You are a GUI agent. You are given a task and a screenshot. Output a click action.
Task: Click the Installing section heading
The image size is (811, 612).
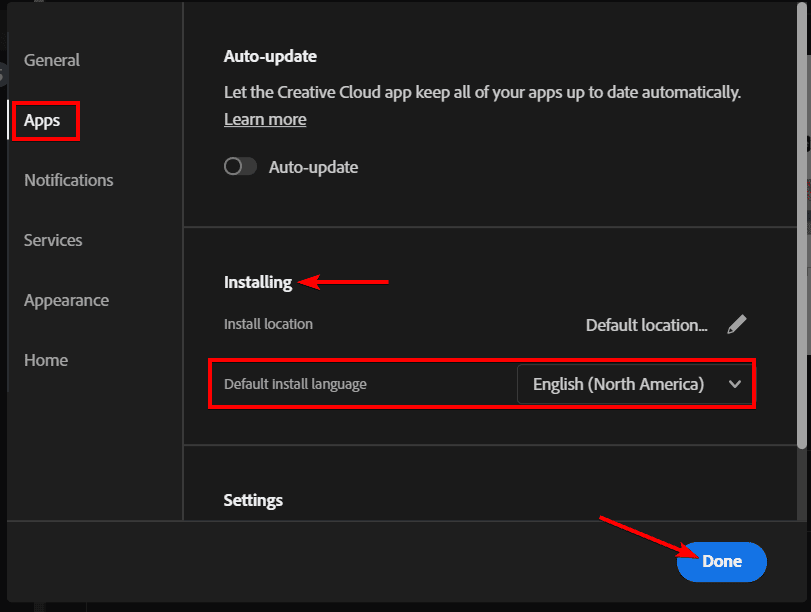[258, 282]
